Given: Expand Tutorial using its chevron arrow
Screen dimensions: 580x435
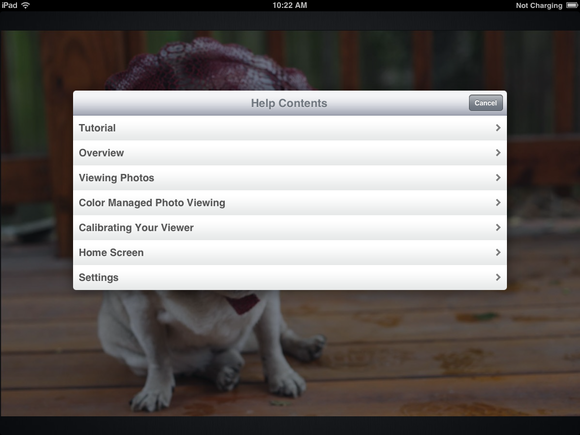Looking at the screenshot, I should (x=498, y=128).
